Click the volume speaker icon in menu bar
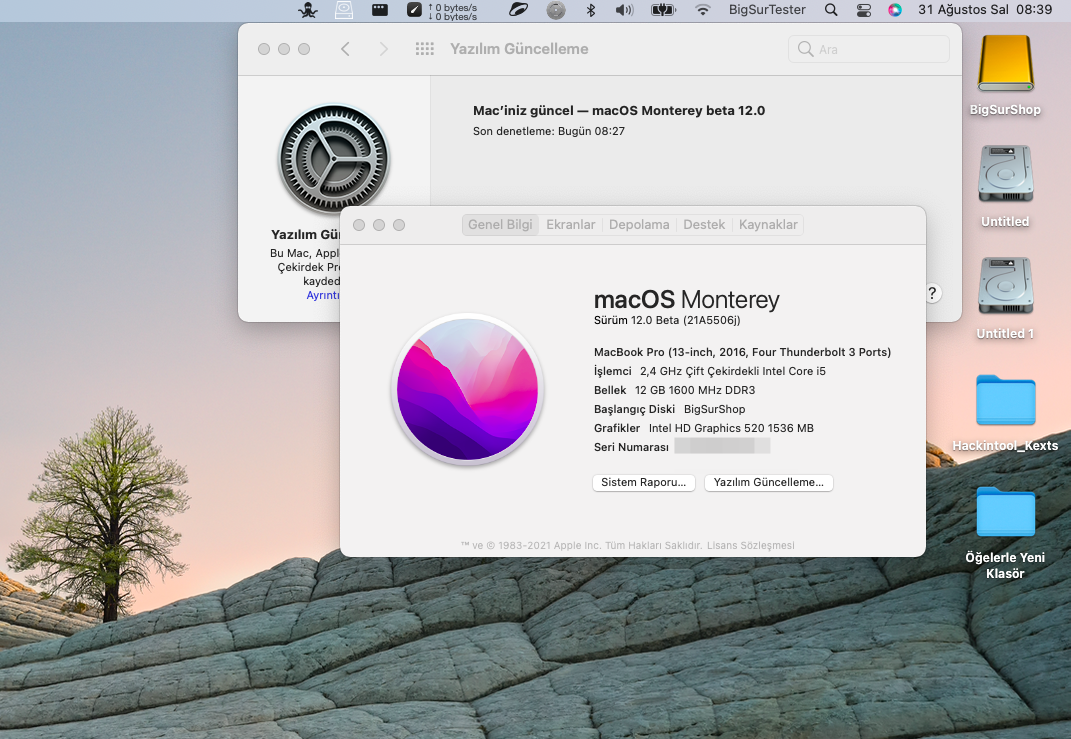The height and width of the screenshot is (739, 1071). pos(625,10)
